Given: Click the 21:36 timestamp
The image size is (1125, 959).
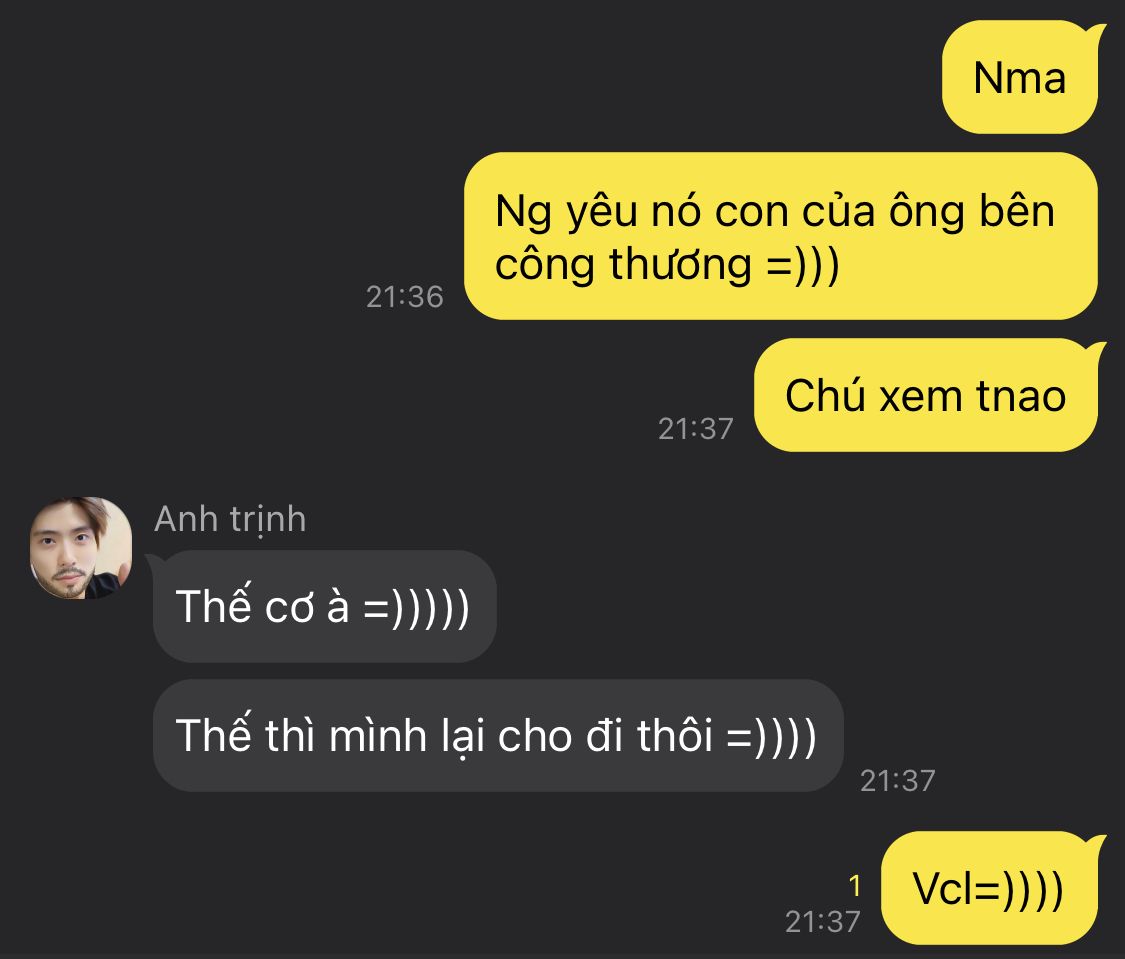Looking at the screenshot, I should (x=405, y=296).
